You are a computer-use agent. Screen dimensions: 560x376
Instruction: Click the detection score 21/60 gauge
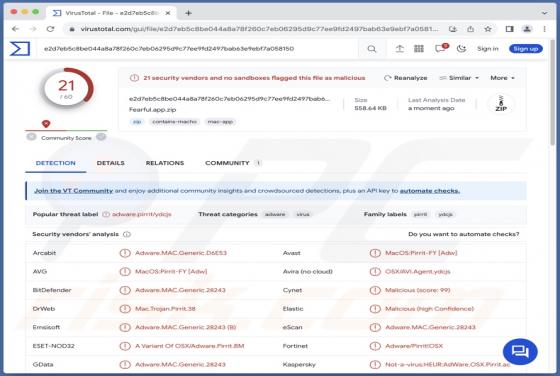pos(66,89)
